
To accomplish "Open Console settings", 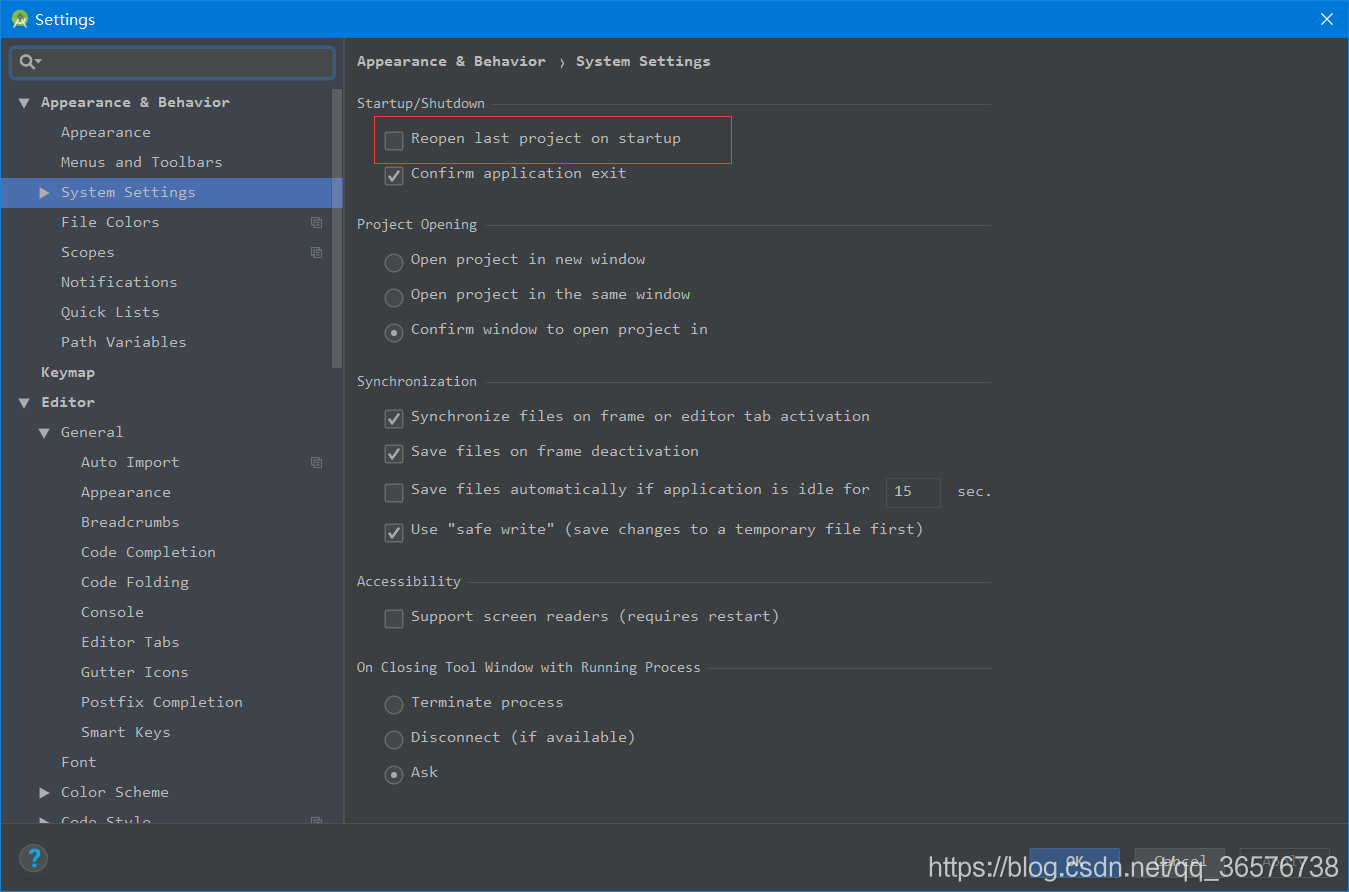I will click(112, 612).
